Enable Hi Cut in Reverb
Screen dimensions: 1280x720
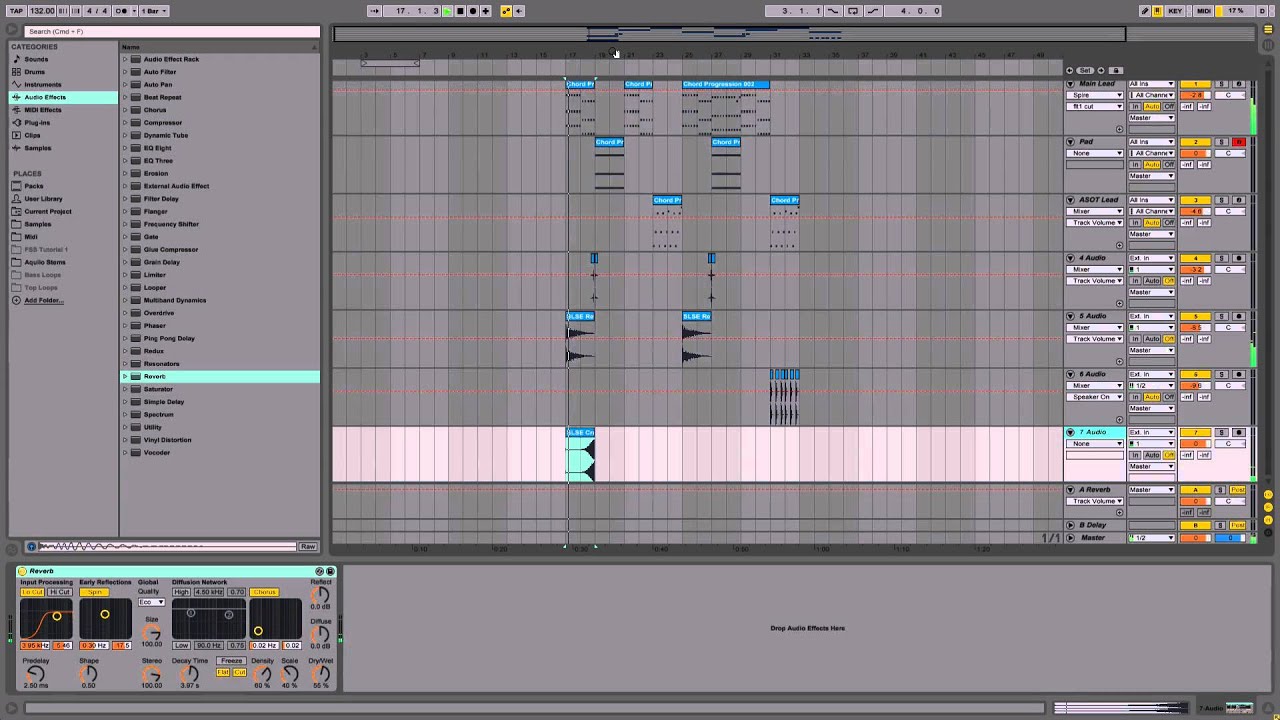point(60,592)
